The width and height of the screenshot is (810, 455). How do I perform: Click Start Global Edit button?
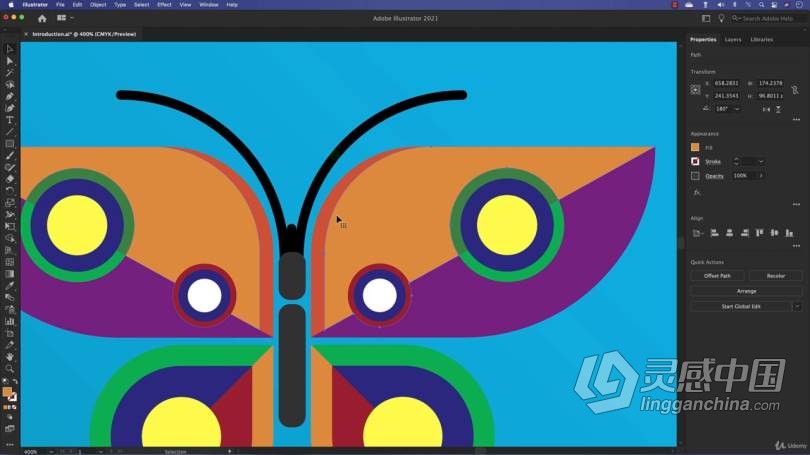tap(741, 306)
